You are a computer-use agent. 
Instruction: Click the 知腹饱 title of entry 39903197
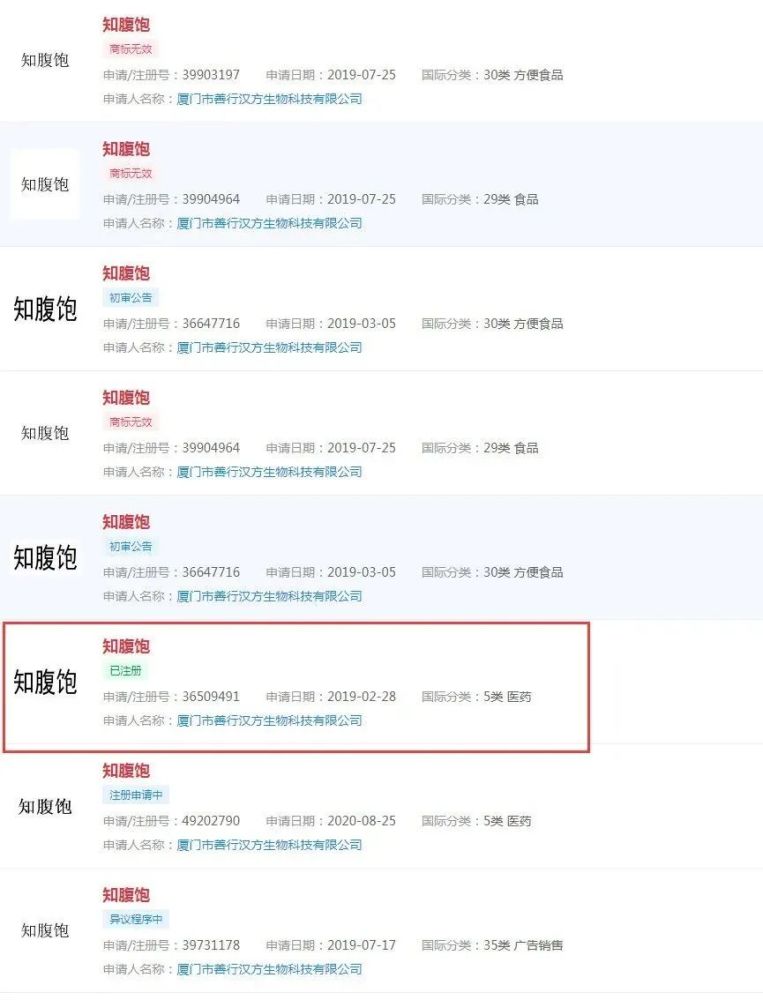click(x=126, y=25)
